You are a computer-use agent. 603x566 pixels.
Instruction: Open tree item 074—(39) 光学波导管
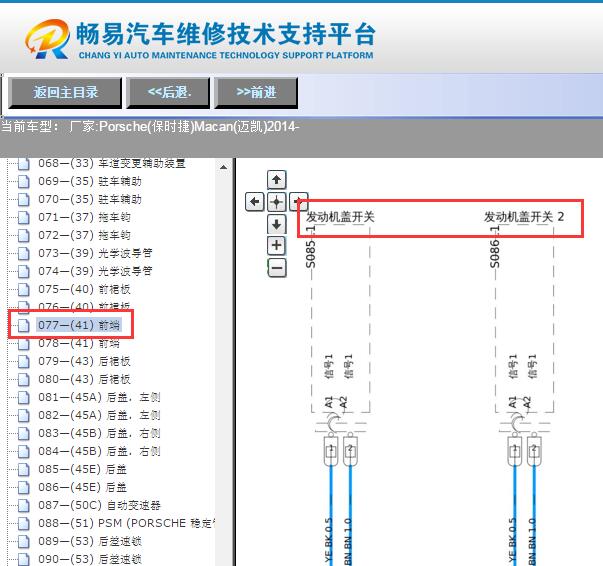pyautogui.click(x=95, y=271)
